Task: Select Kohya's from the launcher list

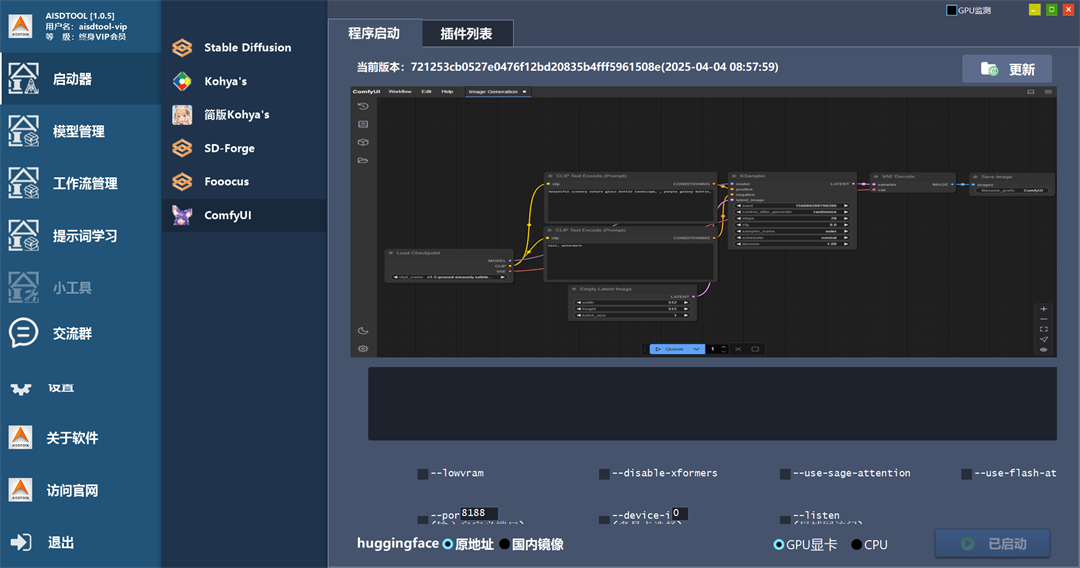Action: [225, 81]
